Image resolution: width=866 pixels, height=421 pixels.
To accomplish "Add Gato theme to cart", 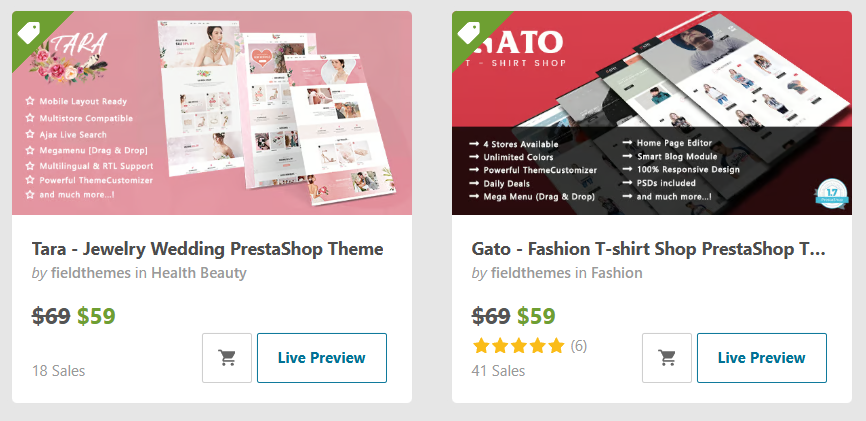I will tap(667, 358).
